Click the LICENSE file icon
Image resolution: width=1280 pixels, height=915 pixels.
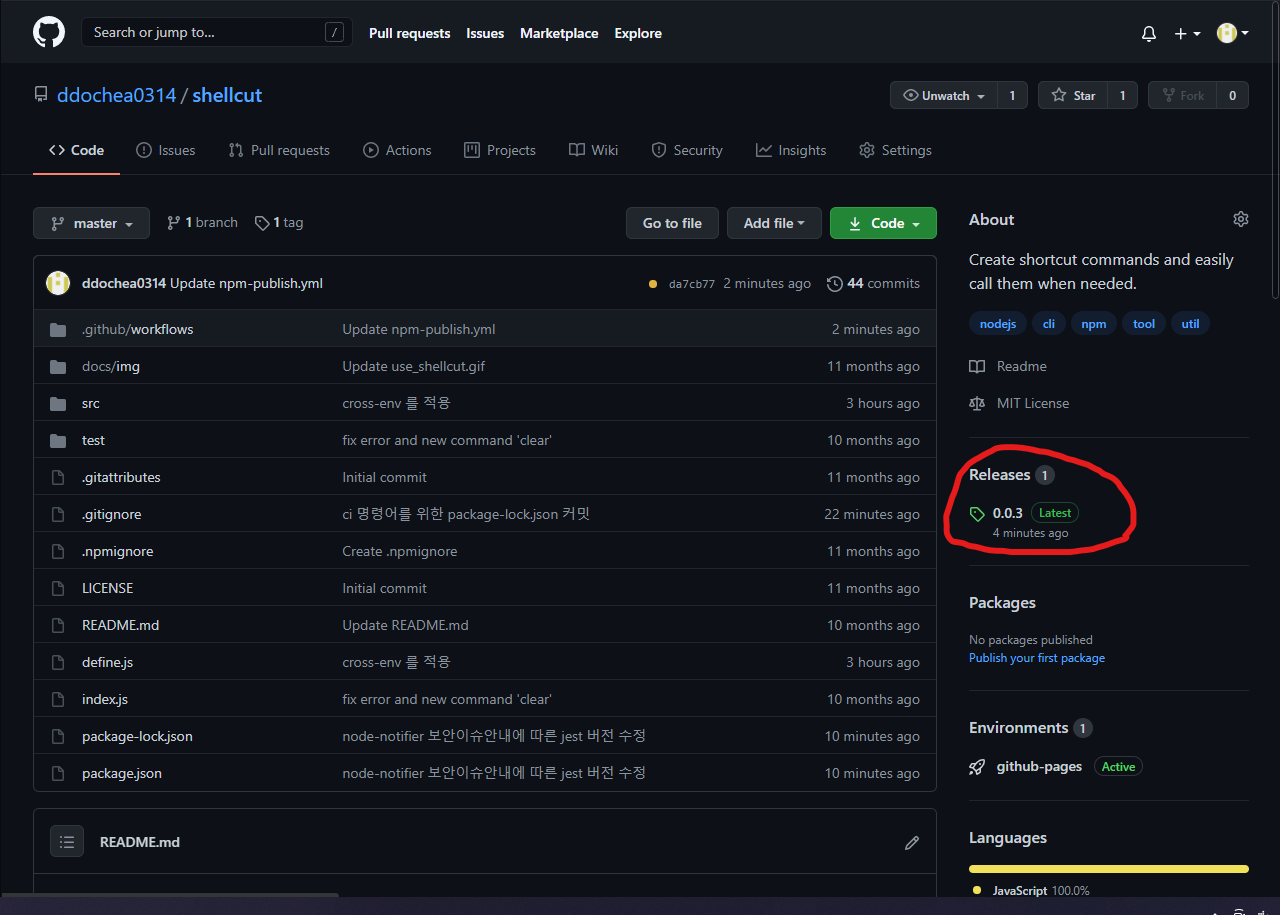(58, 588)
